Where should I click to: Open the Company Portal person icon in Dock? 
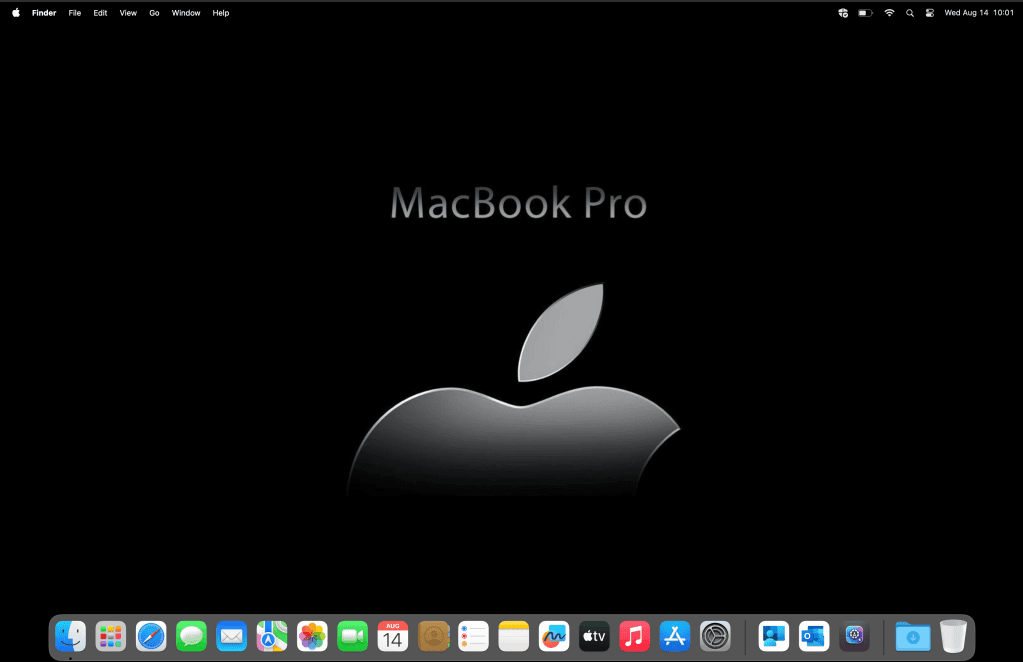pos(774,636)
